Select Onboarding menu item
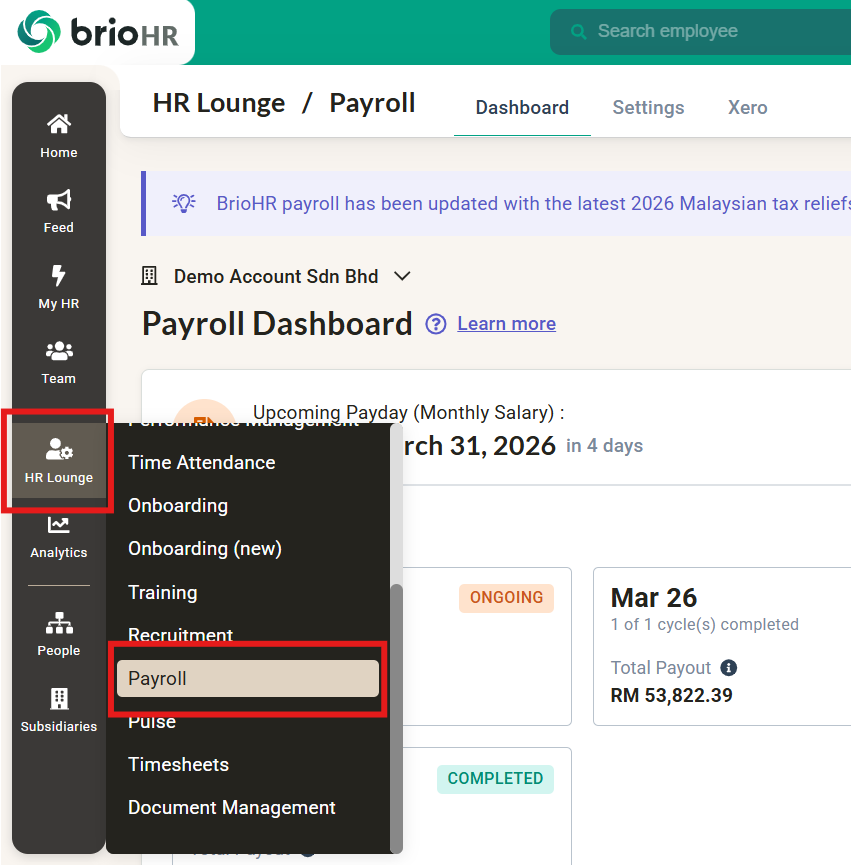The width and height of the screenshot is (851, 865). (178, 505)
